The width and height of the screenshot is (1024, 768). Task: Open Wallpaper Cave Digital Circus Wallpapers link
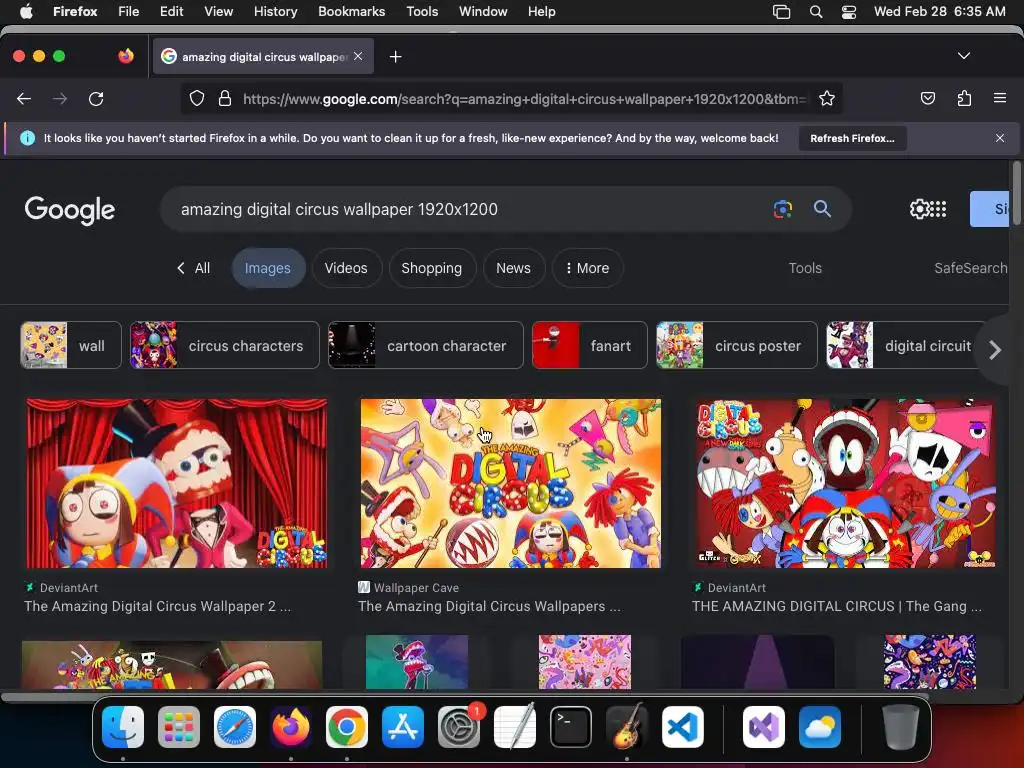pyautogui.click(x=489, y=606)
